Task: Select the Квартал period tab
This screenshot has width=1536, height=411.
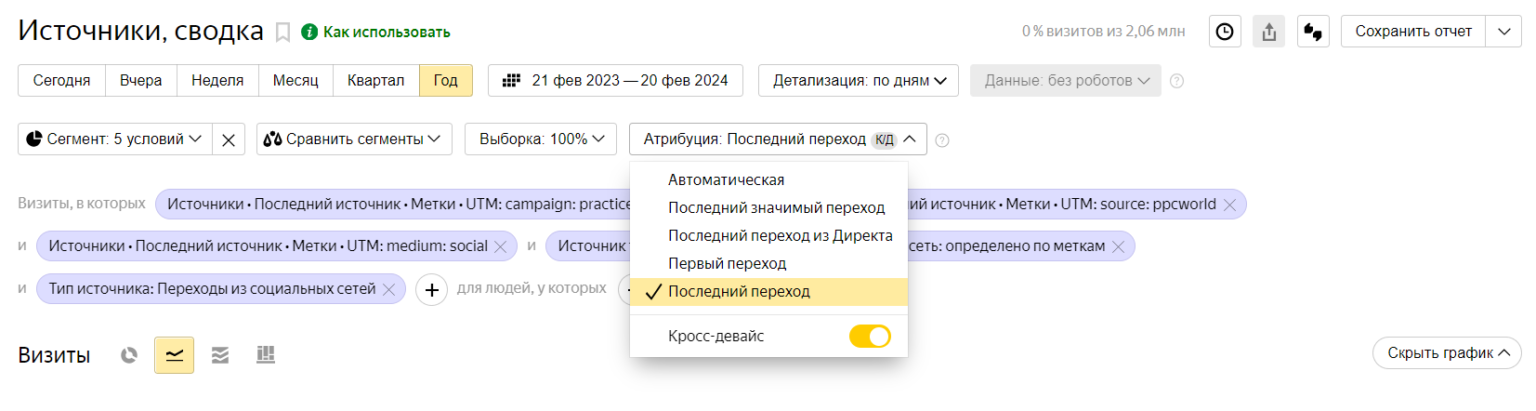Action: tap(376, 81)
